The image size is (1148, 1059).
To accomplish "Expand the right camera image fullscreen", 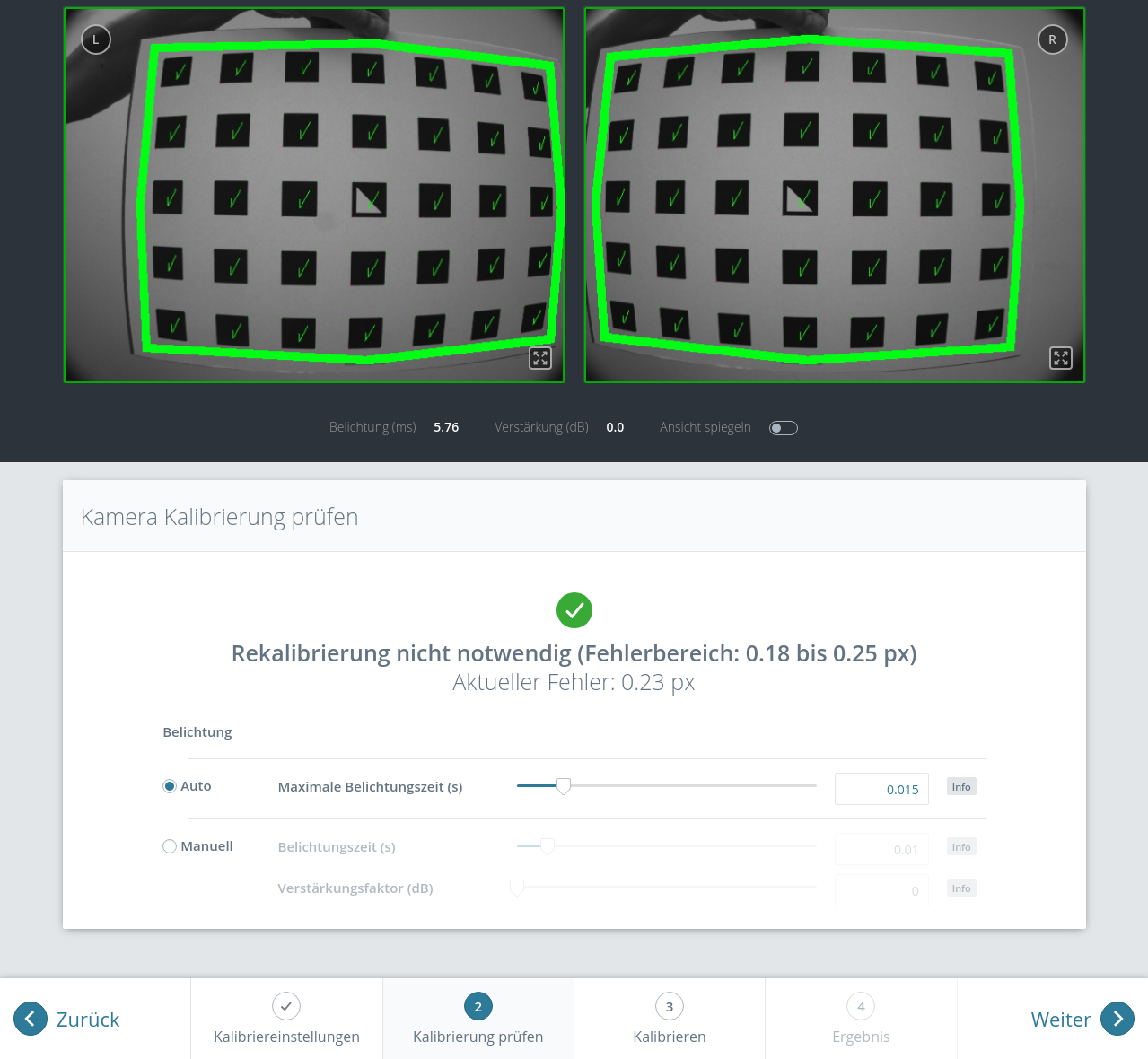I will tap(1061, 358).
